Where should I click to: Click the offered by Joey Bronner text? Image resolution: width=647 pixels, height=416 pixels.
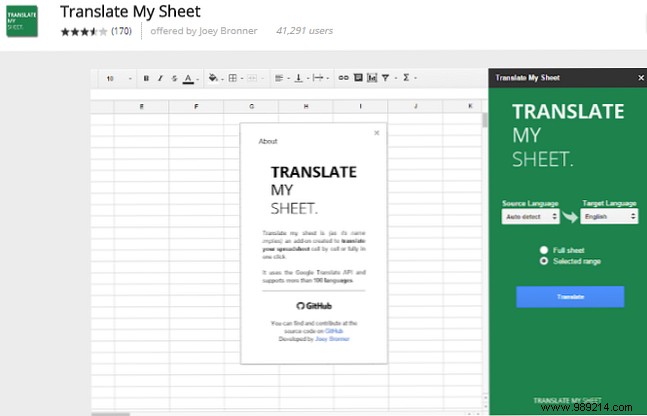[204, 31]
